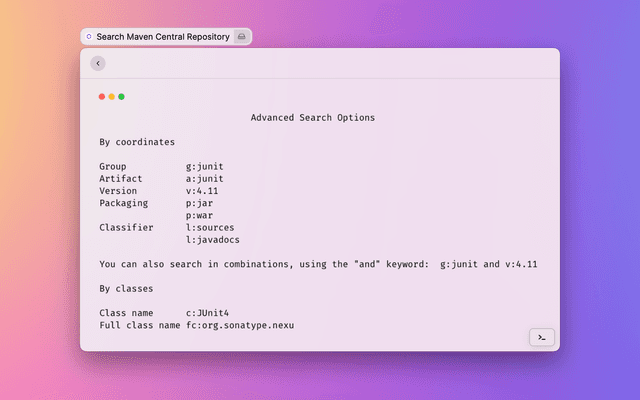Click the l:javadocs classifier example
The width and height of the screenshot is (640, 400).
pos(213,240)
